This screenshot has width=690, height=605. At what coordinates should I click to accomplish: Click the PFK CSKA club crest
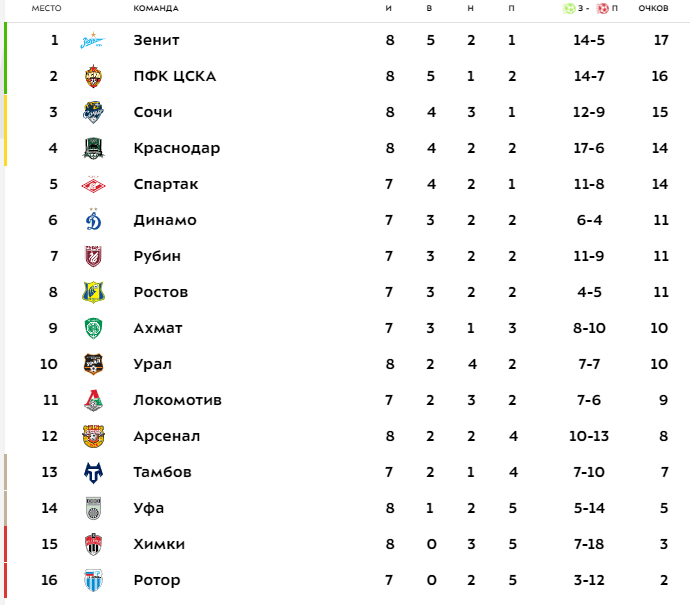pos(94,77)
